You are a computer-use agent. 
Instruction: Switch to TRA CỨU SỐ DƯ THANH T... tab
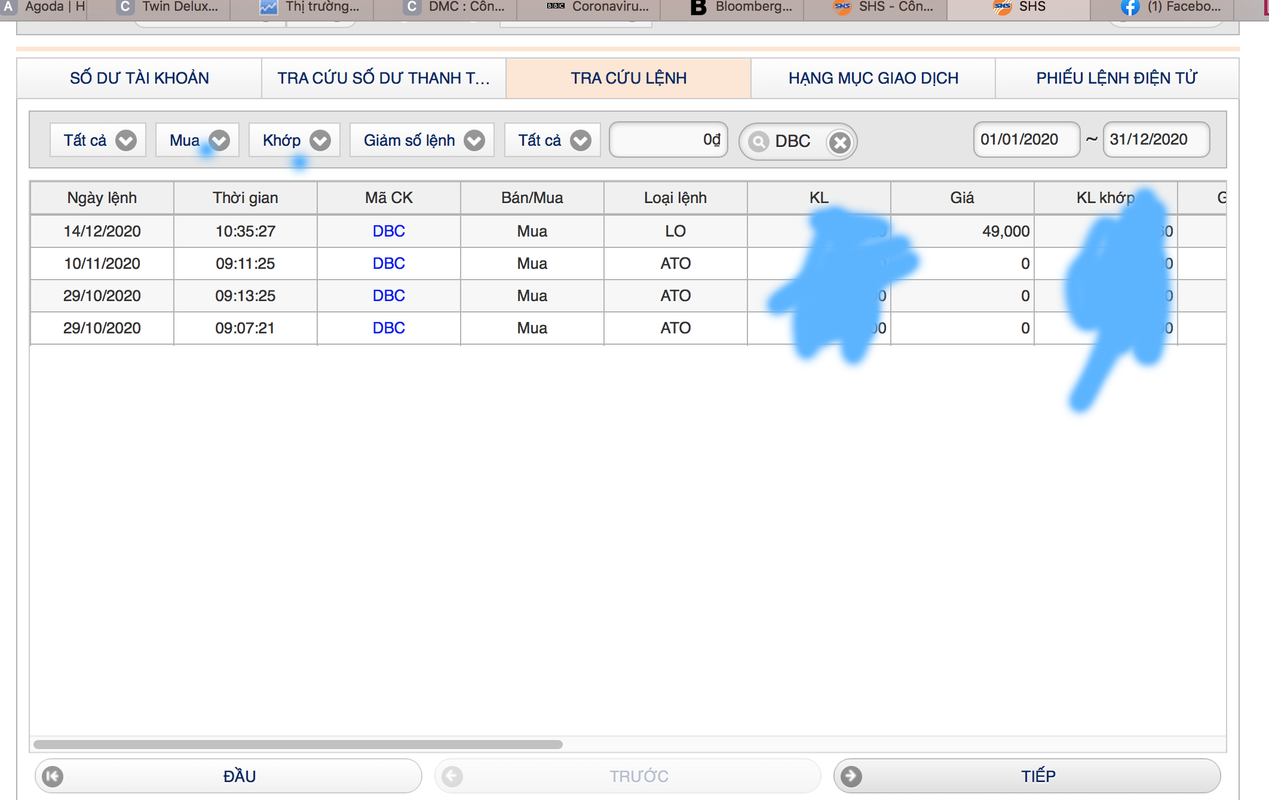pyautogui.click(x=384, y=78)
